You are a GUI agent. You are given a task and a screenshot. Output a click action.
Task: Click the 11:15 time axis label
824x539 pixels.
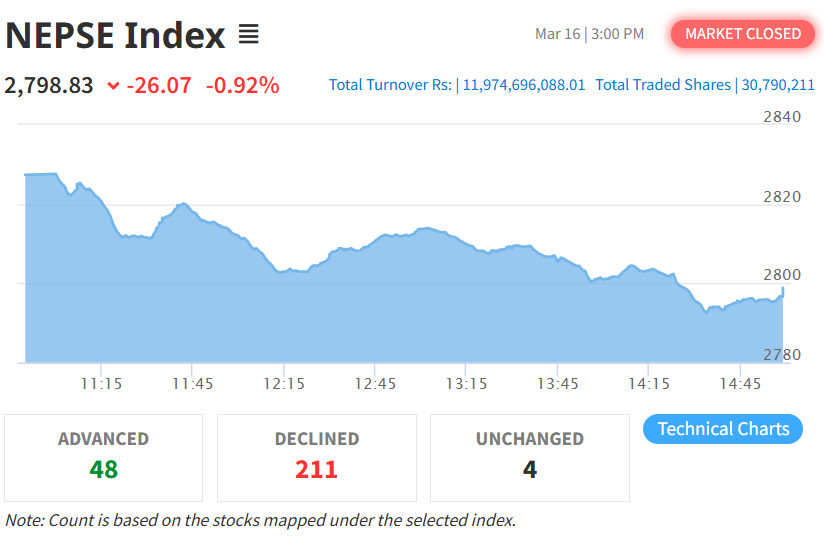point(101,384)
